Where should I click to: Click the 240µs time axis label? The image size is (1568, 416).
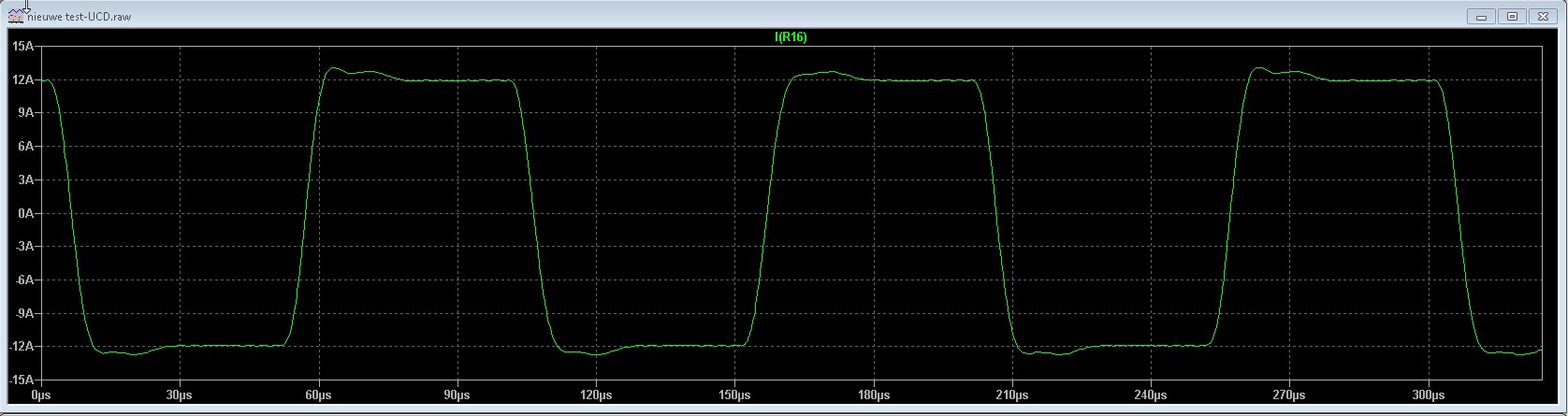pyautogui.click(x=1151, y=395)
